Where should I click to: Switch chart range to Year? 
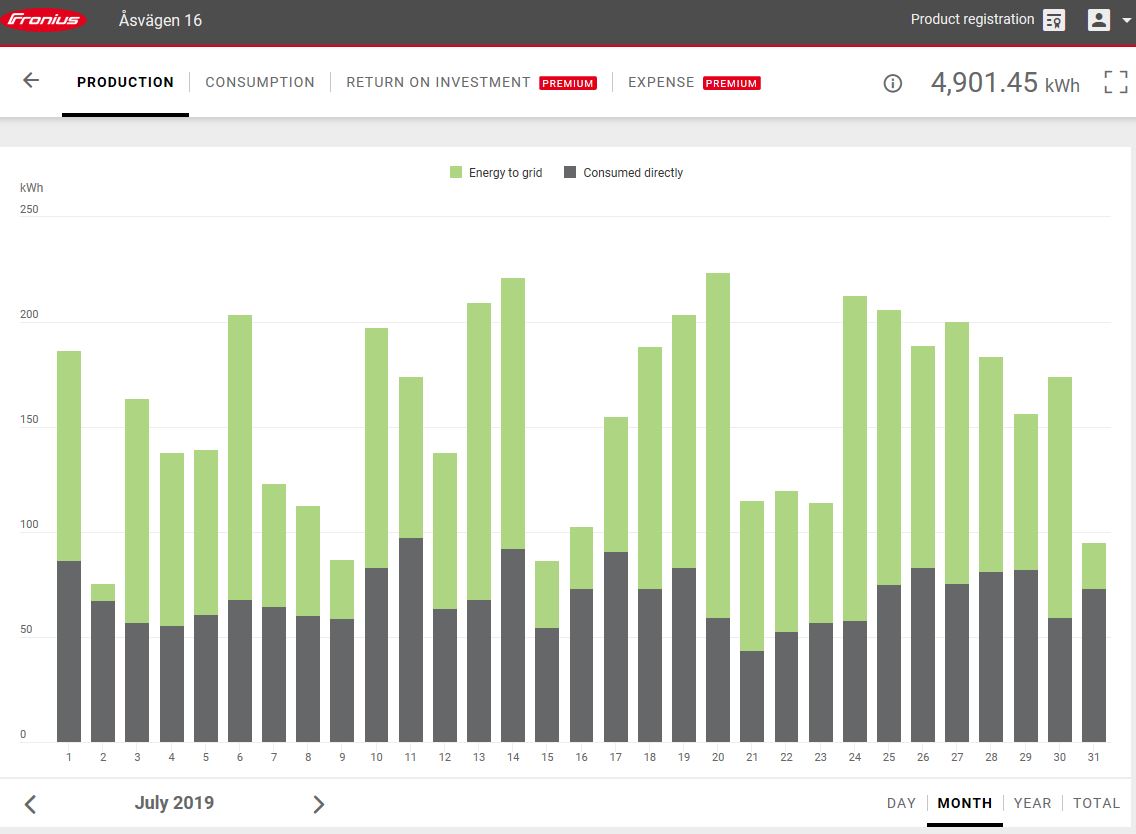coord(1032,803)
